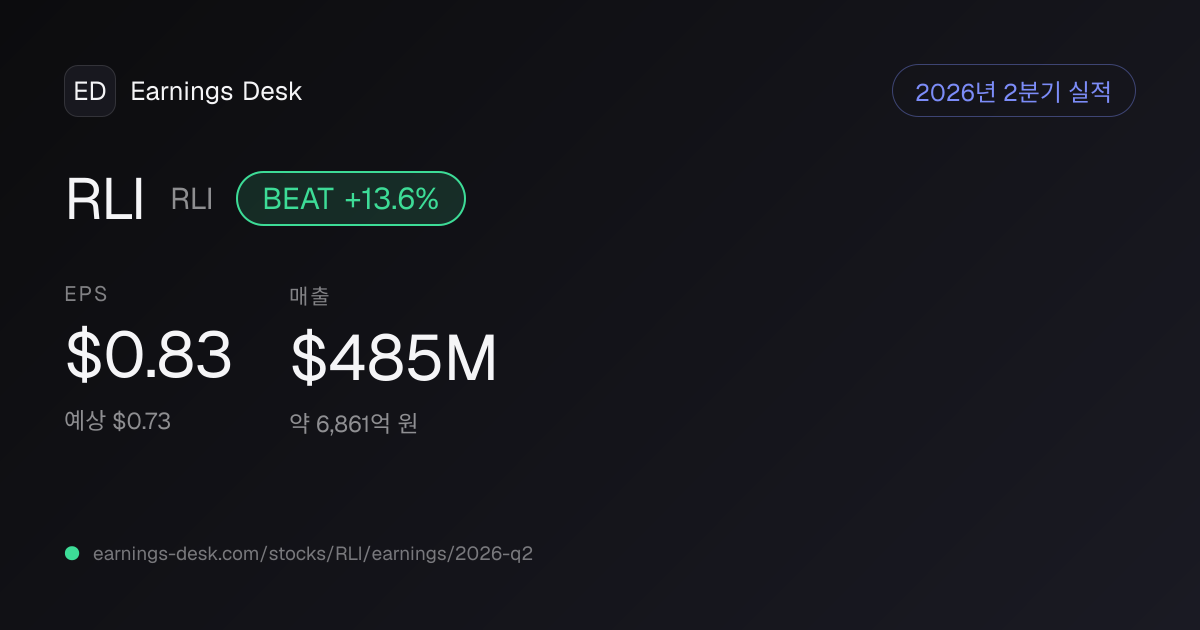Select the 2026년 2분기 실적 badge
The width and height of the screenshot is (1200, 630).
click(x=1013, y=91)
